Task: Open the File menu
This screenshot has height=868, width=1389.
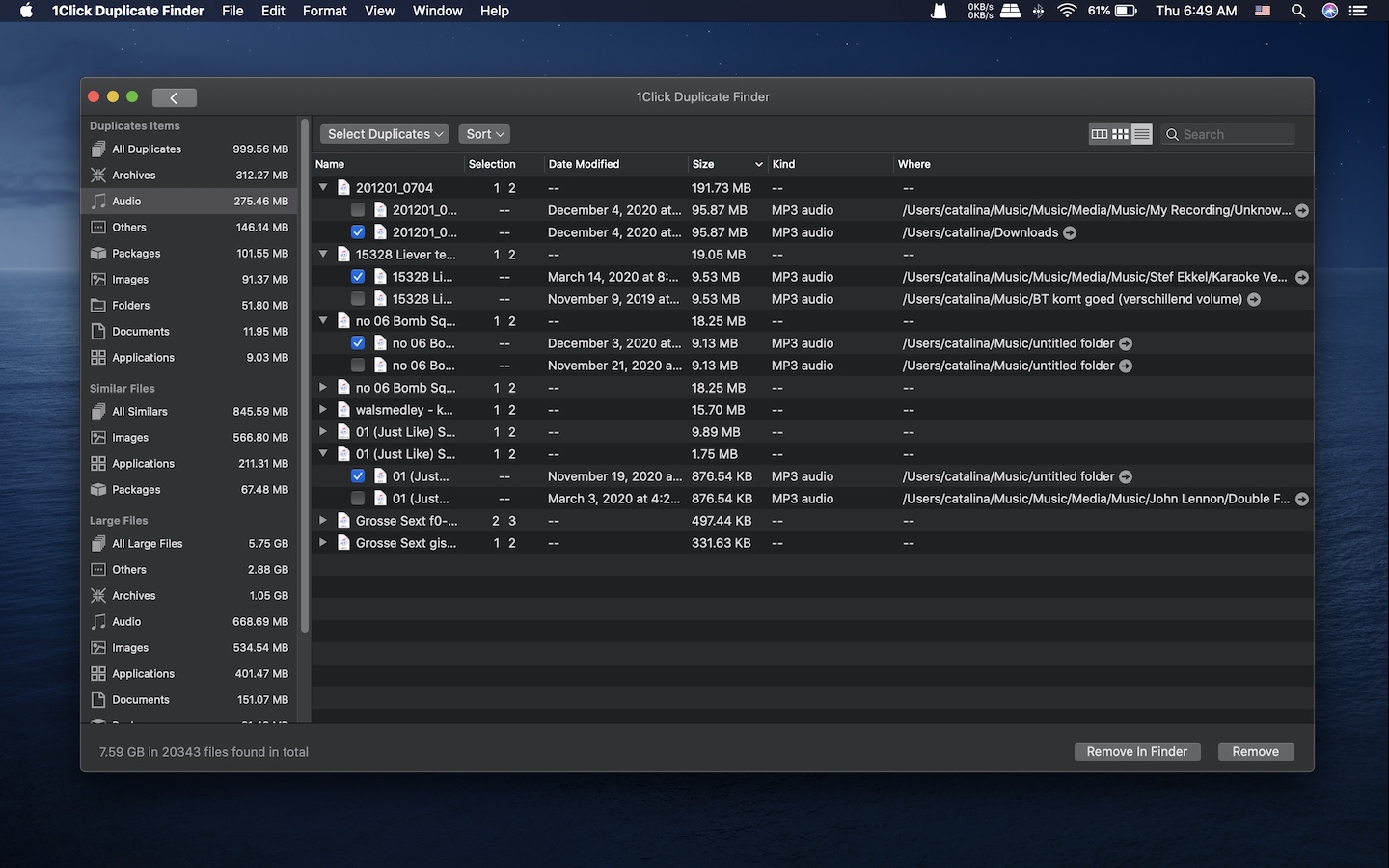Action: tap(232, 11)
